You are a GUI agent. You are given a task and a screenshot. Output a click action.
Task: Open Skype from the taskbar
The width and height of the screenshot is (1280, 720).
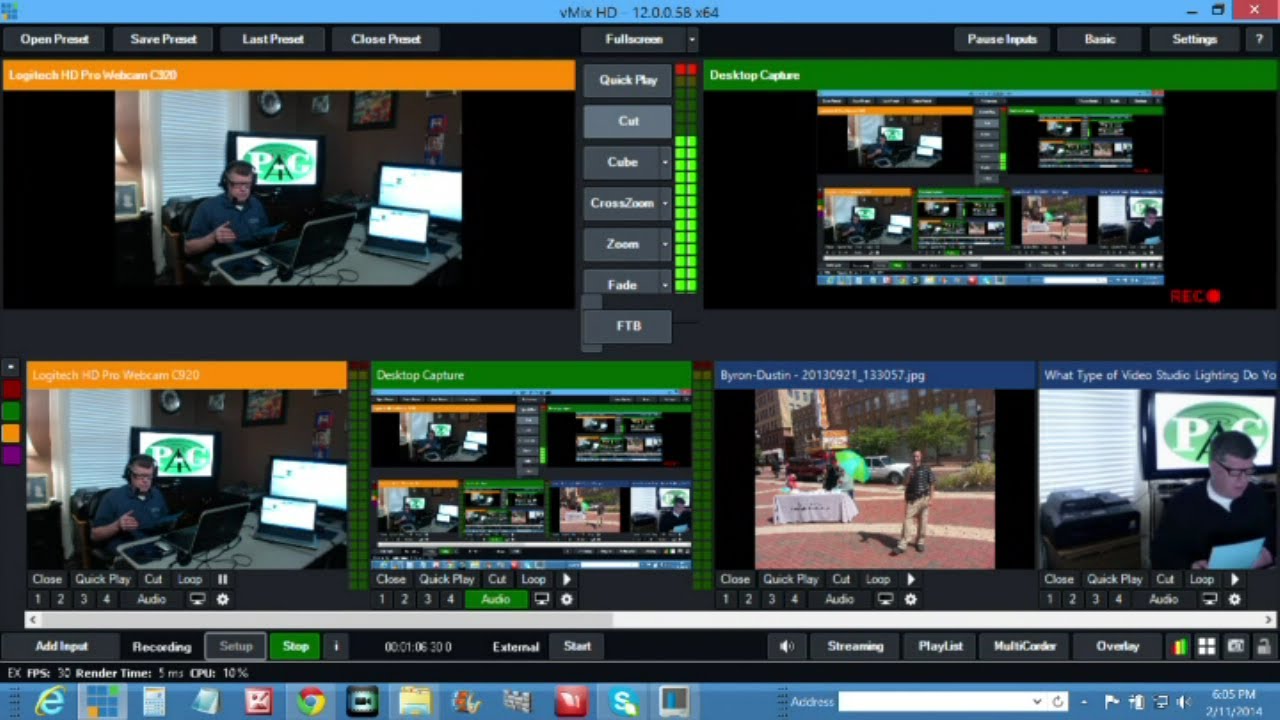(x=624, y=701)
